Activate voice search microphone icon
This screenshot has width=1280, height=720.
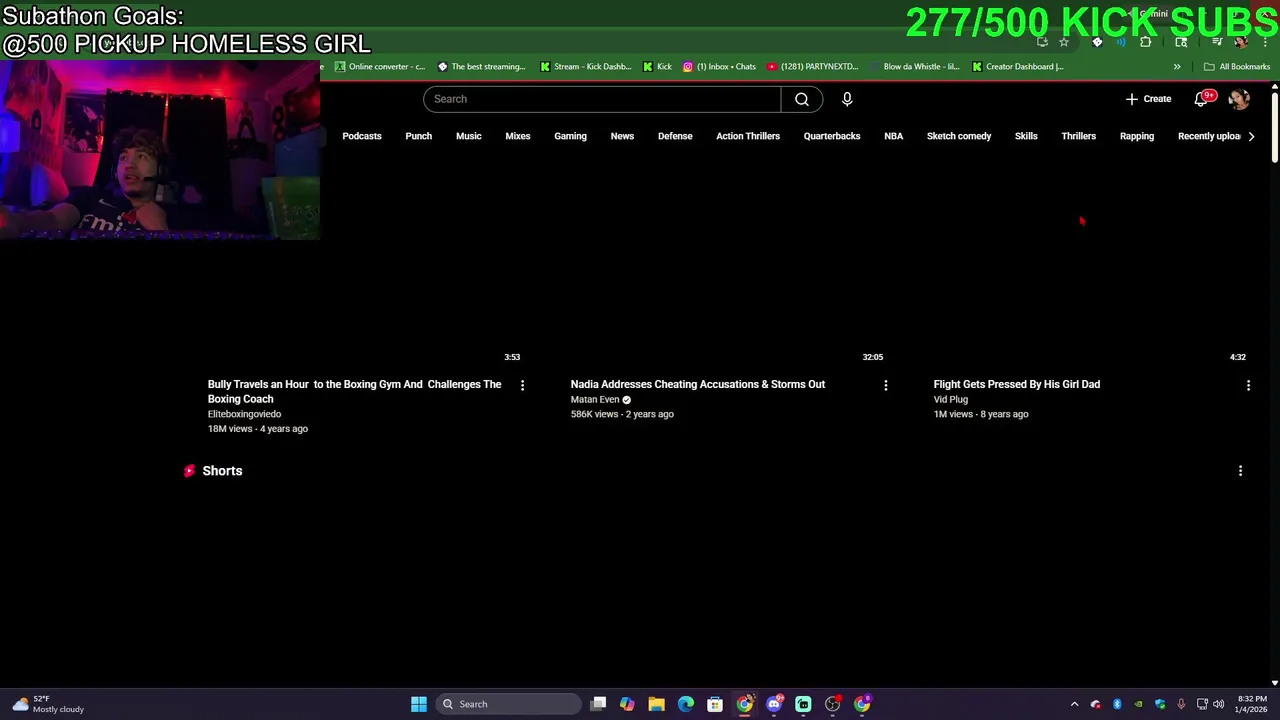point(847,99)
